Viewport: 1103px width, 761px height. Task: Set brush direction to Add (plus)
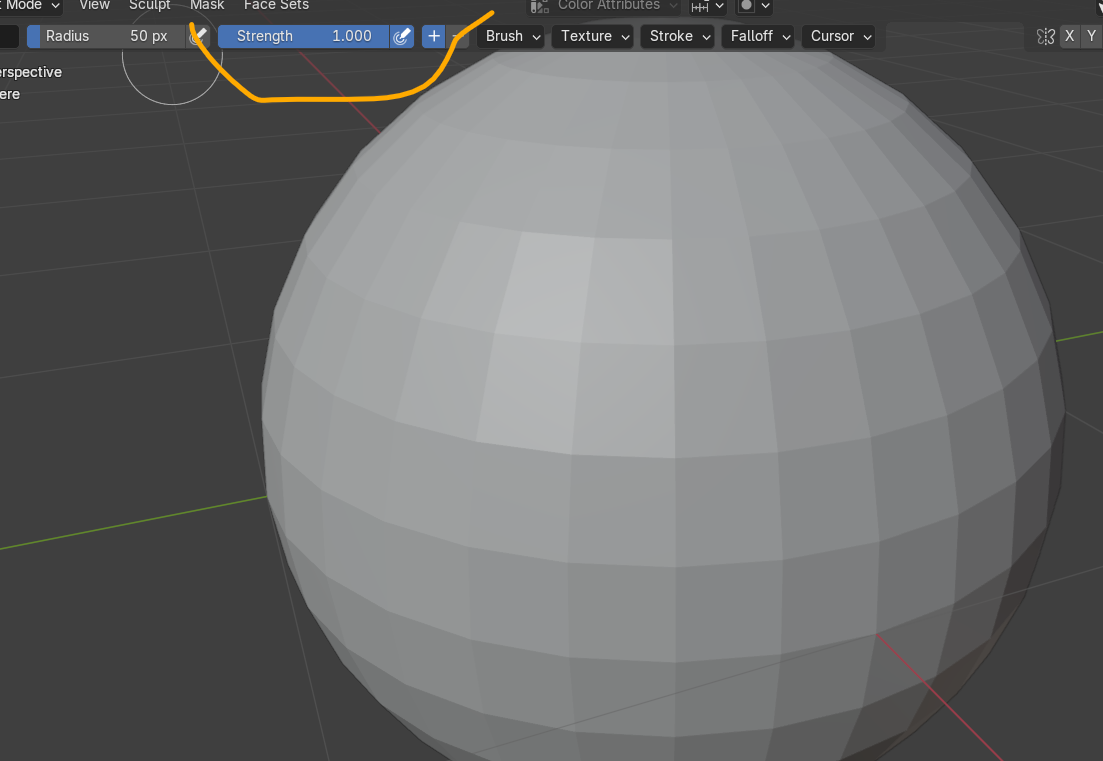[434, 36]
